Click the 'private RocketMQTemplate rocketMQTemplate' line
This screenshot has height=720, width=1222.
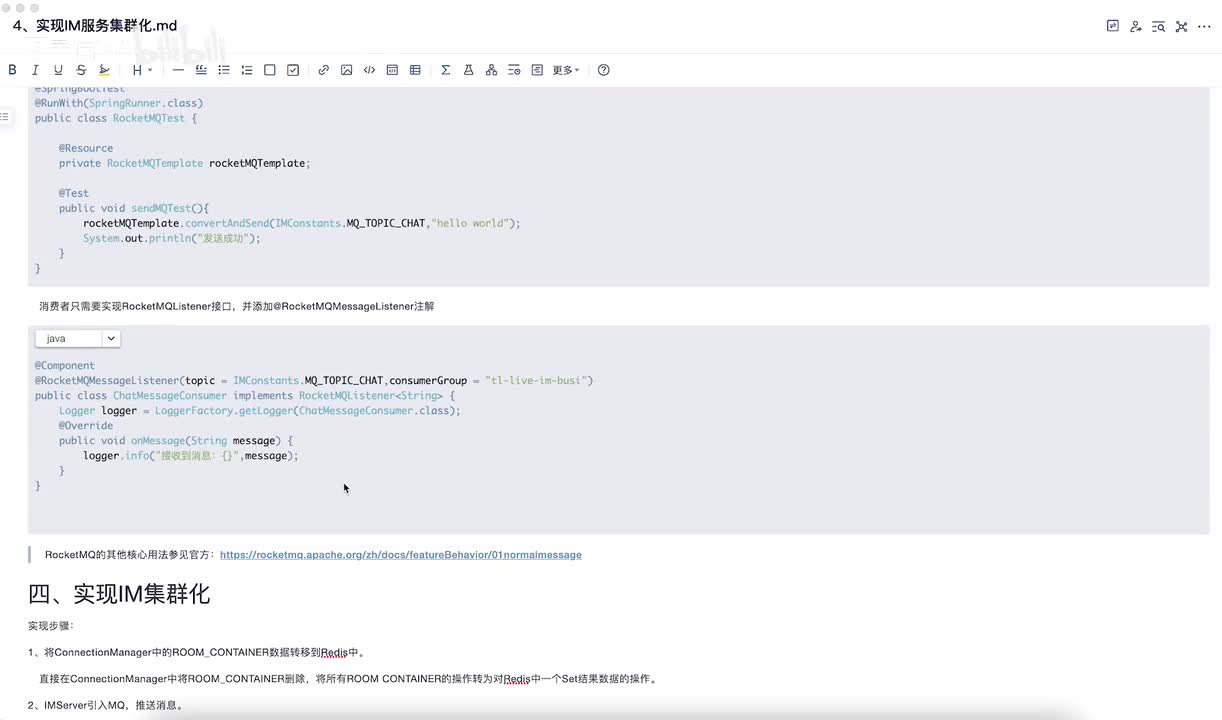tap(185, 163)
